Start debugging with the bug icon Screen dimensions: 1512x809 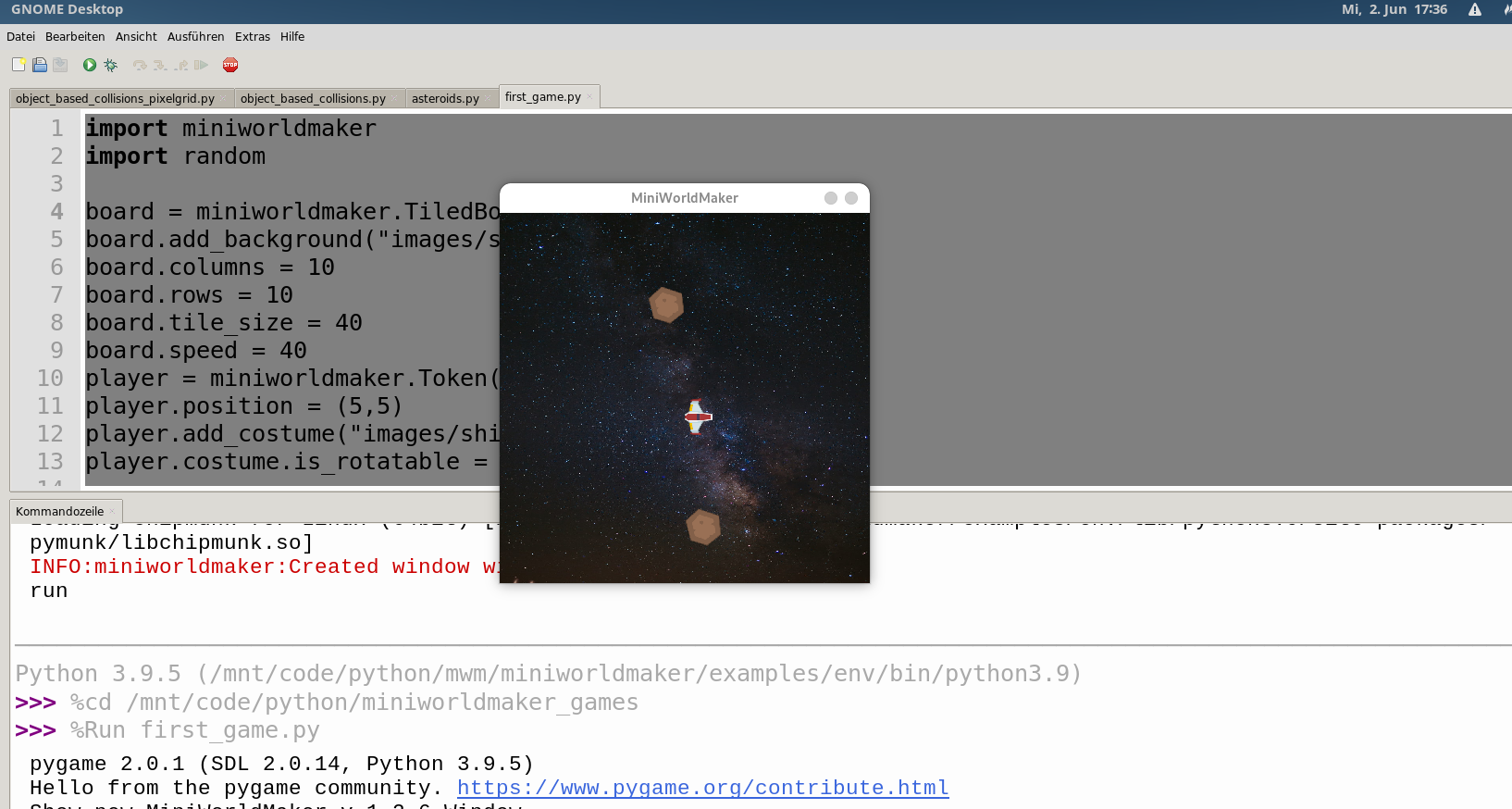tap(110, 65)
